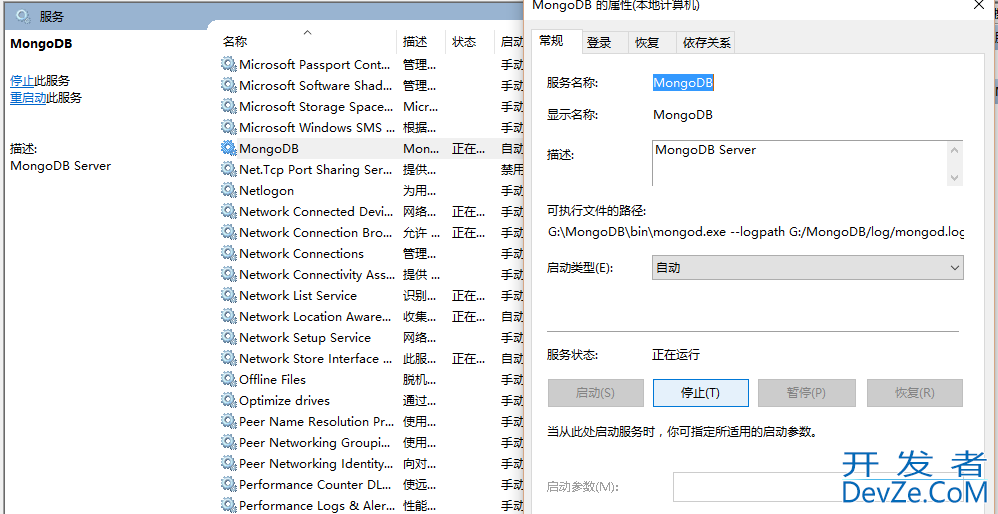Click the gear icon beside Netlogon
This screenshot has width=998, height=514.
(x=228, y=190)
